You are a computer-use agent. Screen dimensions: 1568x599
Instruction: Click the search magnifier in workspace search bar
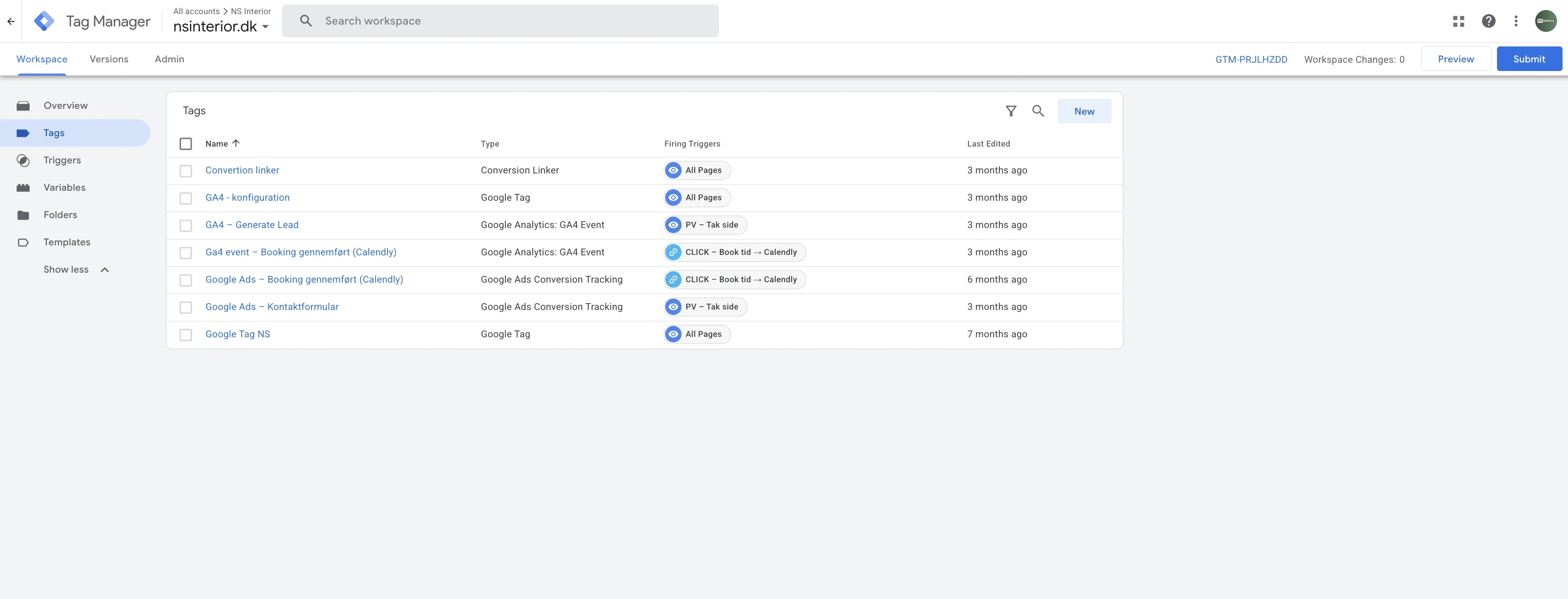tap(306, 20)
